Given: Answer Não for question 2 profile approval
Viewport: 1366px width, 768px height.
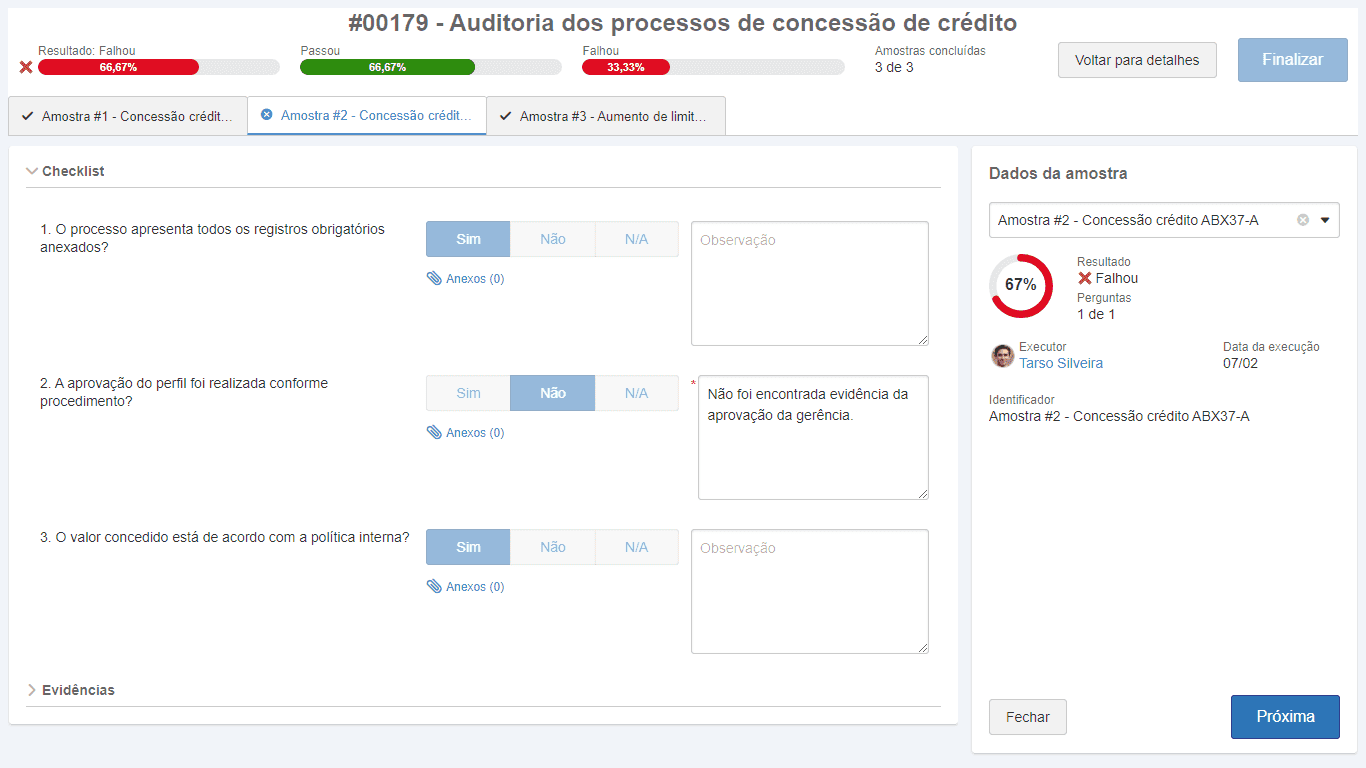Looking at the screenshot, I should [x=553, y=393].
